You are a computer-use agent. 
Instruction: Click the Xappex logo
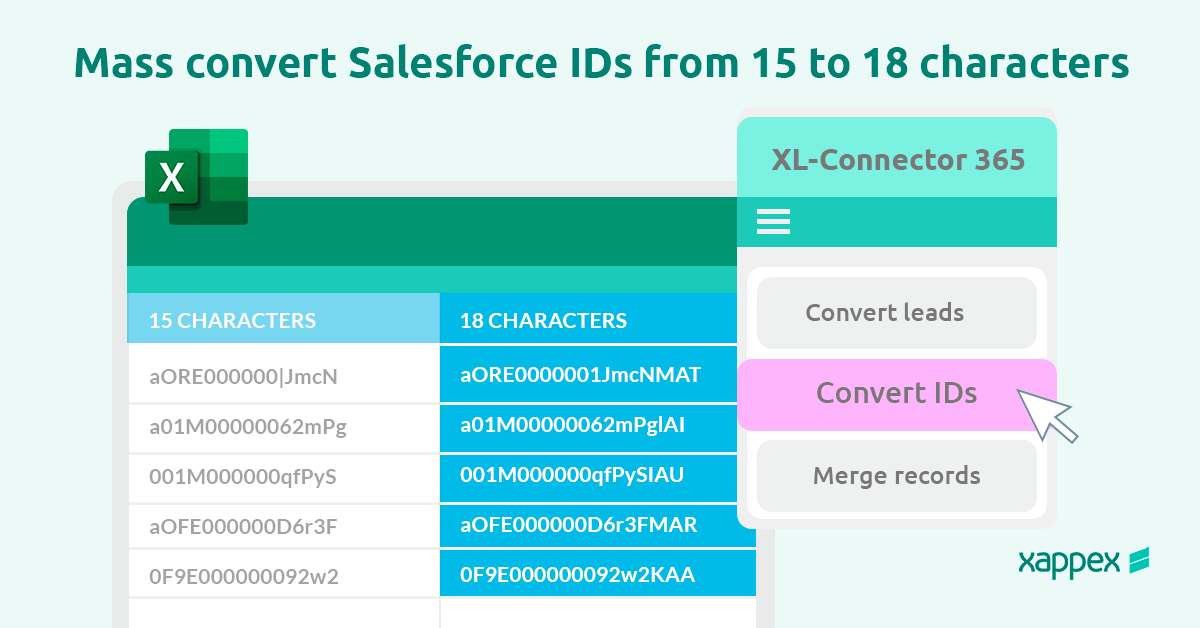(x=1083, y=562)
